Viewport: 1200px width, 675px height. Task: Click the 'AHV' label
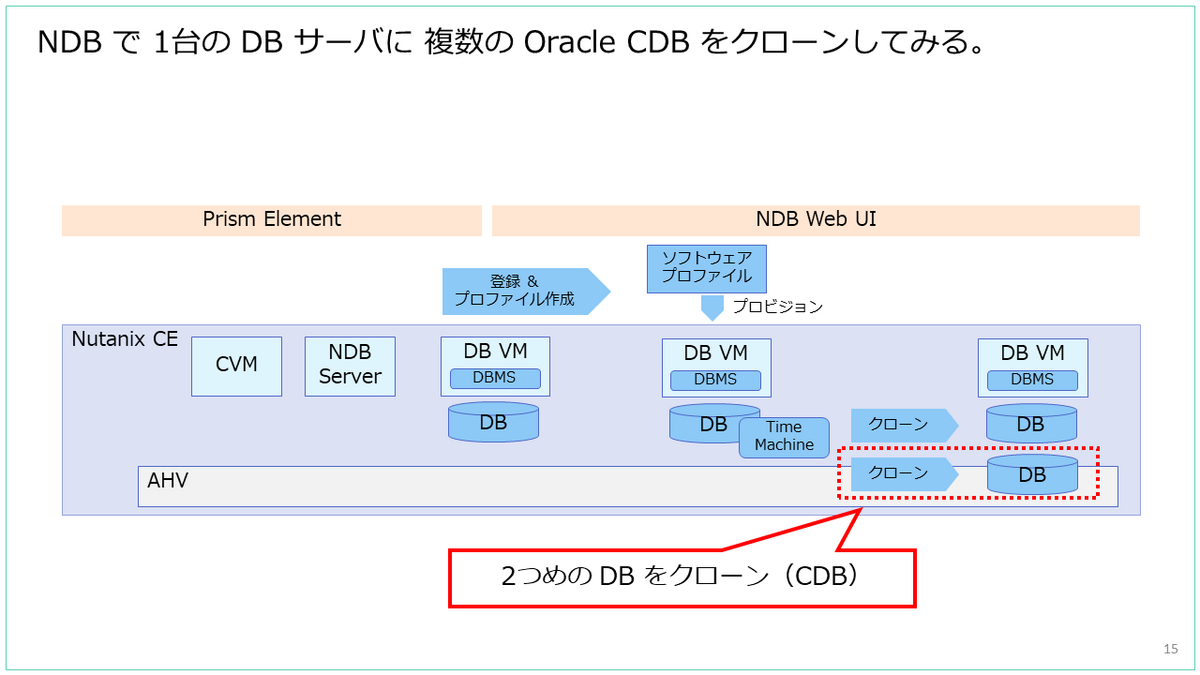point(168,481)
